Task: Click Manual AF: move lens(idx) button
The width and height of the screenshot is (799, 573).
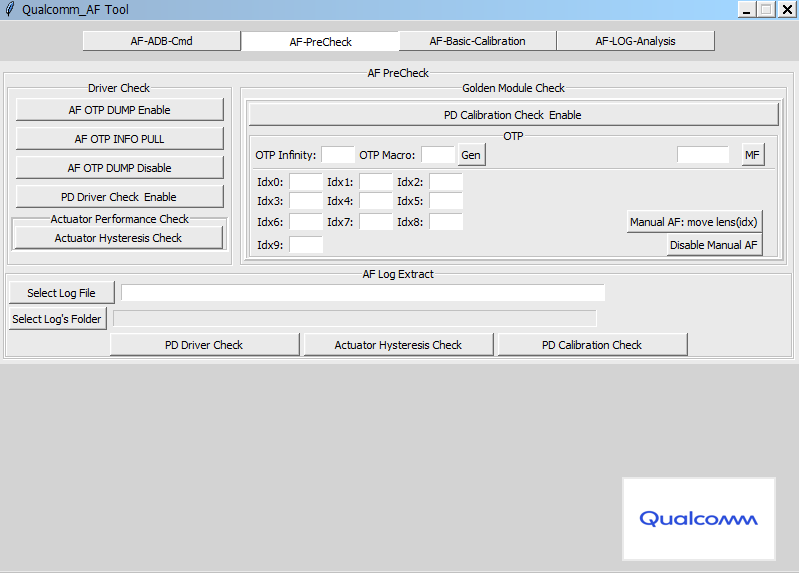Action: click(694, 222)
